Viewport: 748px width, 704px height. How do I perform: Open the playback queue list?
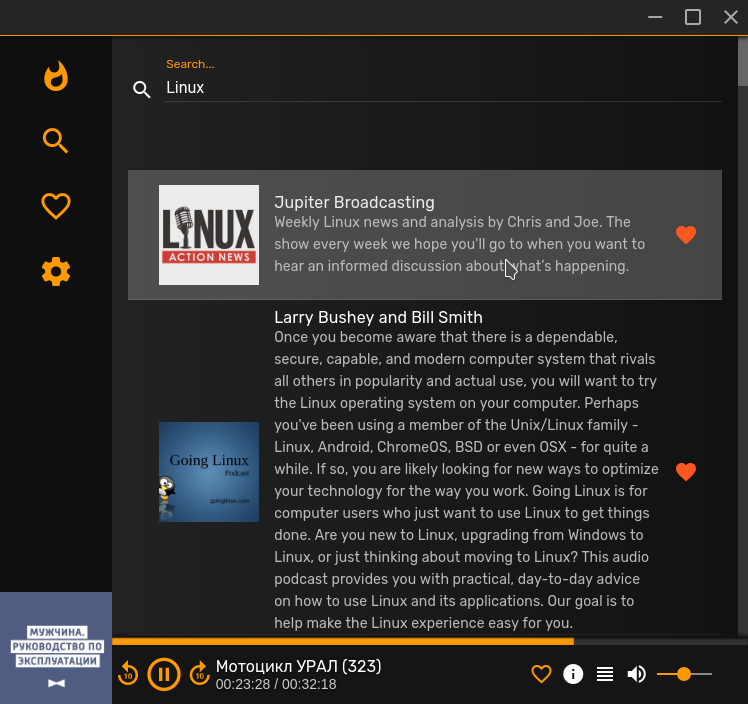[605, 674]
